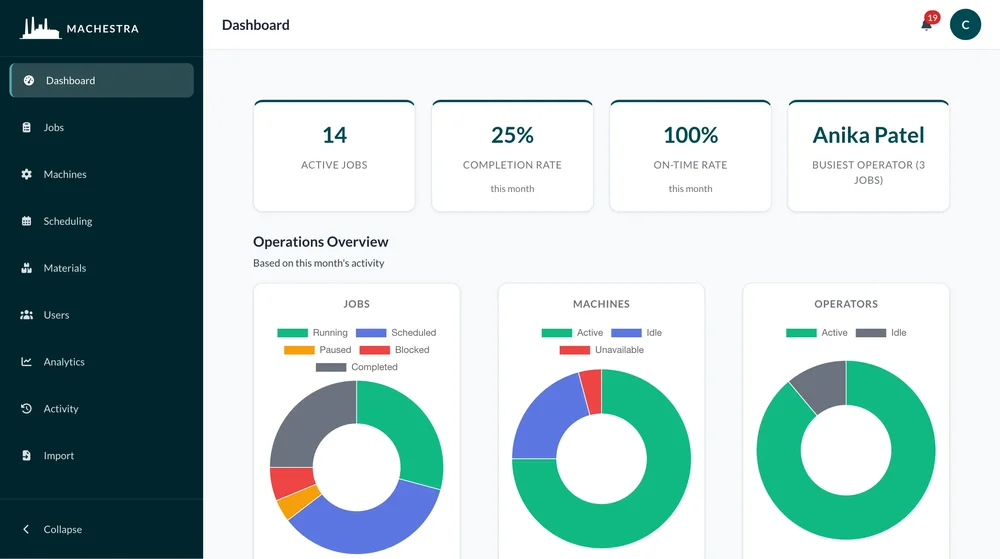Click green Running segment of Jobs donut
This screenshot has height=559, width=1000.
click(x=409, y=427)
